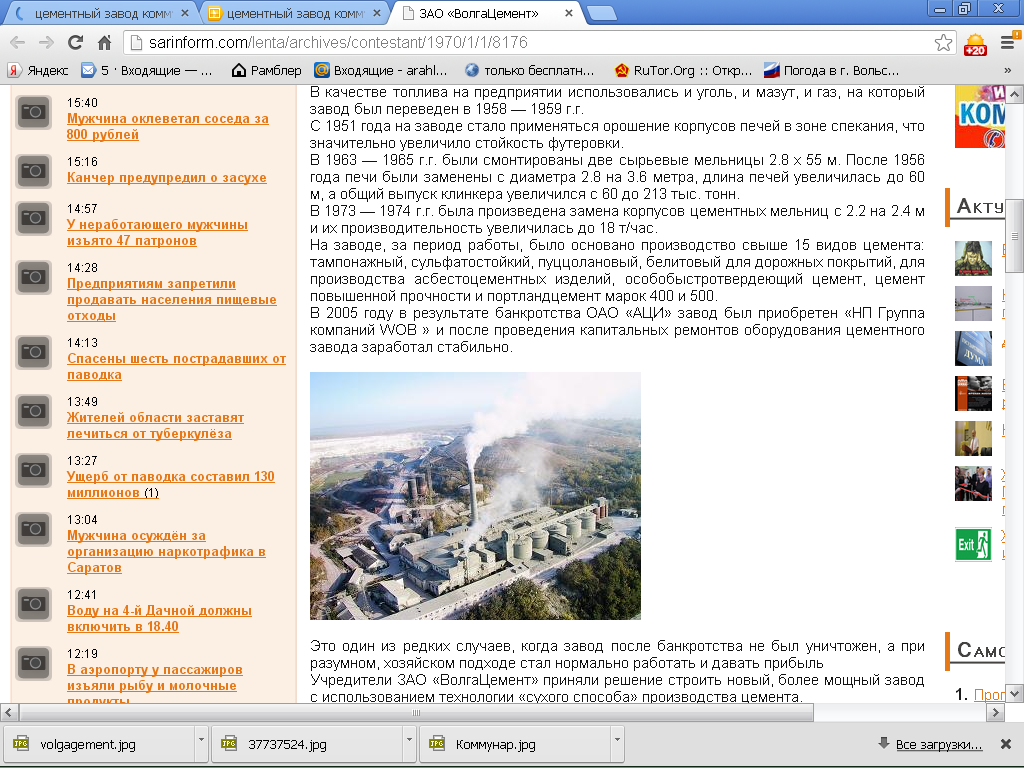Click the orange +20 extension icon
Image resolution: width=1024 pixels, height=768 pixels.
coord(975,44)
